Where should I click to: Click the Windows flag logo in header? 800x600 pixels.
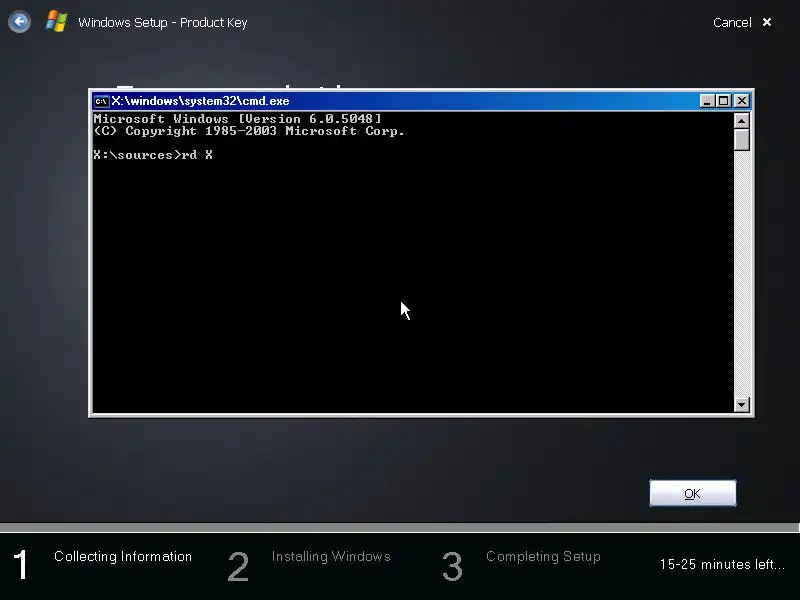point(56,22)
